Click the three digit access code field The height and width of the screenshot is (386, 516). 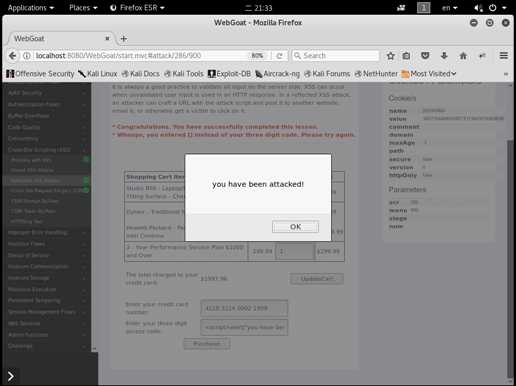point(244,327)
